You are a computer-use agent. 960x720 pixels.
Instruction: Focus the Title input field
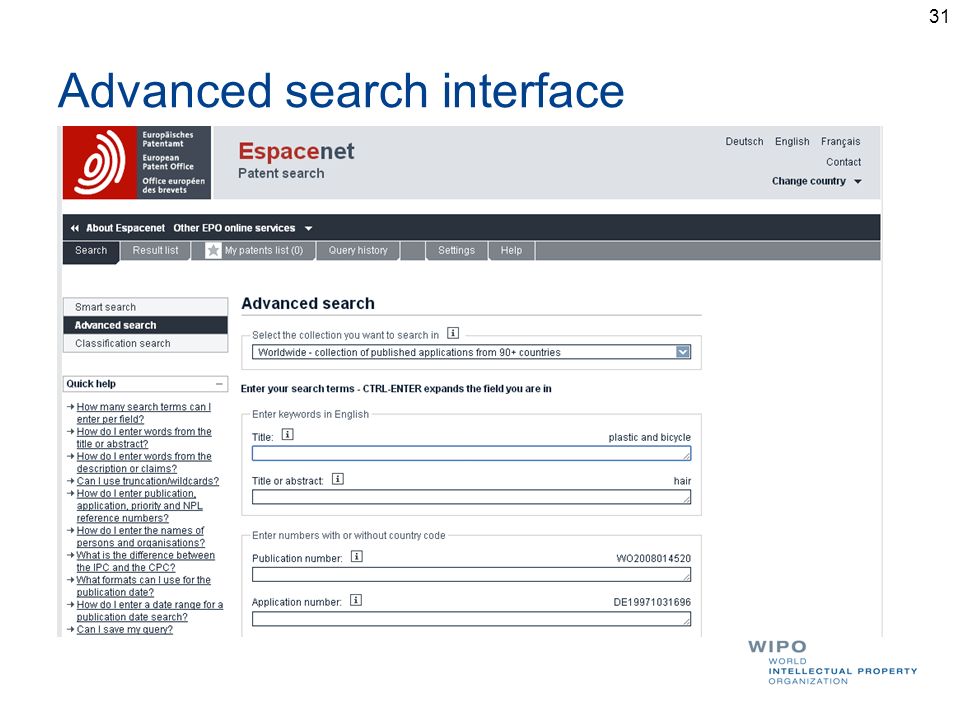pos(471,454)
